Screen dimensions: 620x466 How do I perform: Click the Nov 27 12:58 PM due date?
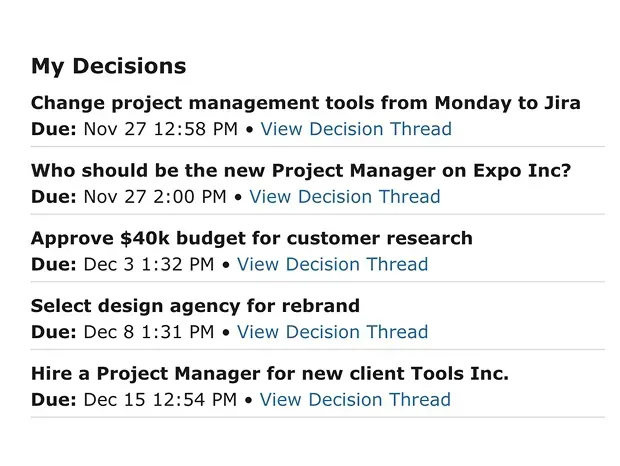160,129
